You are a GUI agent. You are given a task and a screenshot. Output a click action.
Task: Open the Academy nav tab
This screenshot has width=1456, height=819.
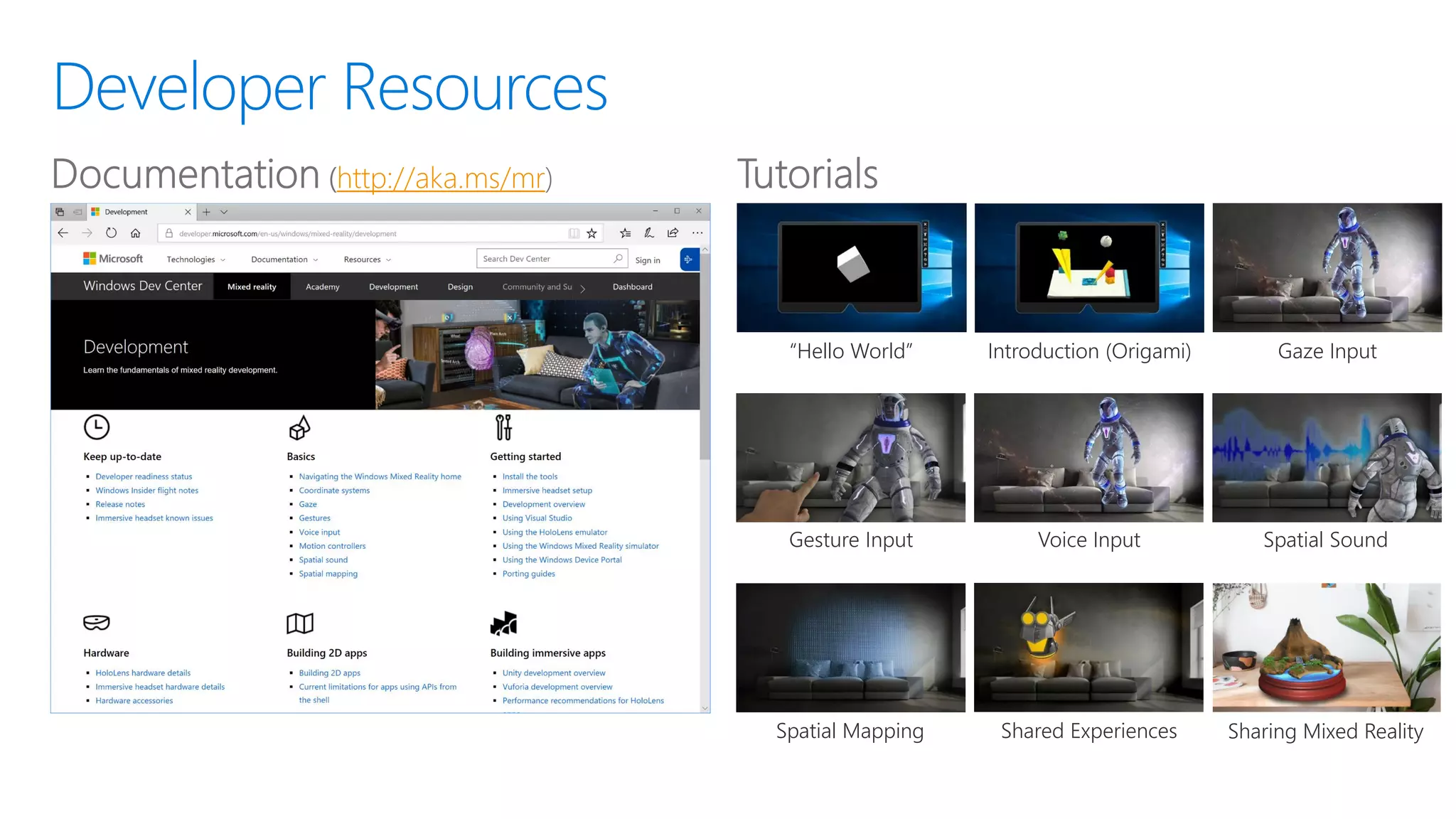coord(323,287)
